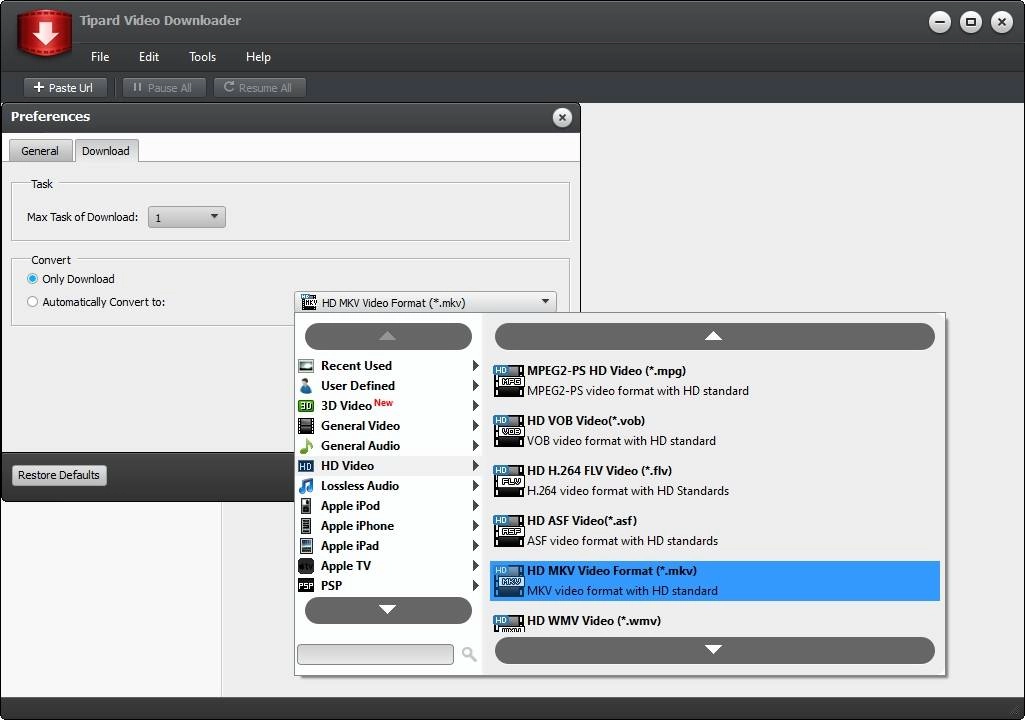Click the 3D Video category icon
Screen dimensions: 1025x720
coord(306,406)
